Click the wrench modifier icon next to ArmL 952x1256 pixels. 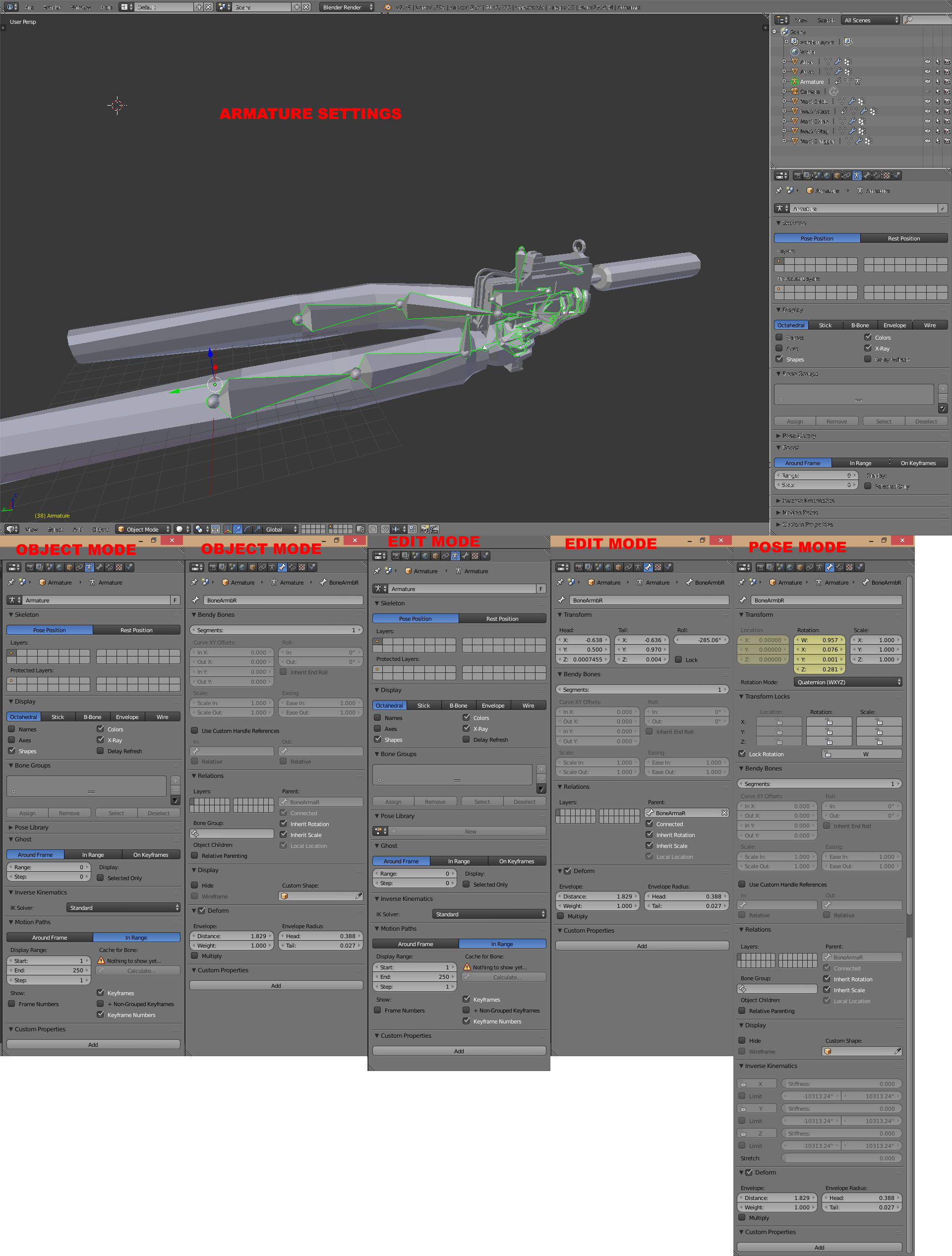point(838,61)
